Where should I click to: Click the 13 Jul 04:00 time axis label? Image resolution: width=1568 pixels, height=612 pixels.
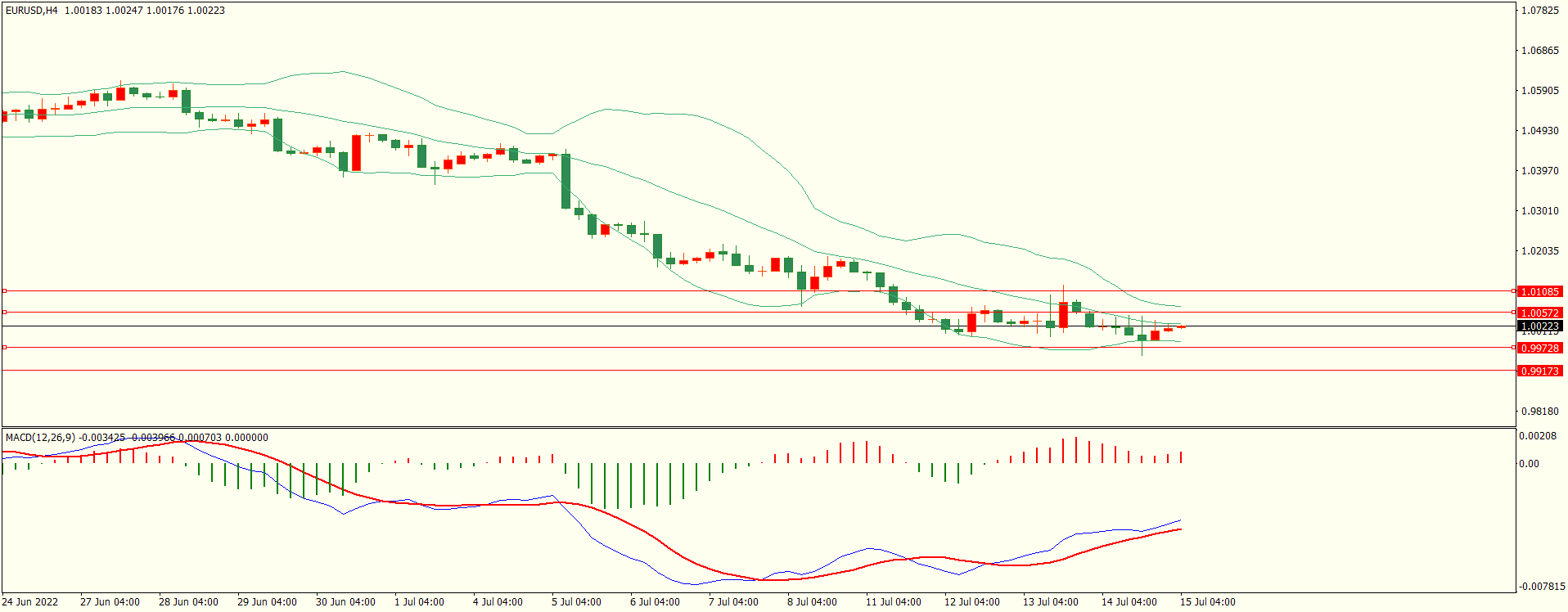1050,602
